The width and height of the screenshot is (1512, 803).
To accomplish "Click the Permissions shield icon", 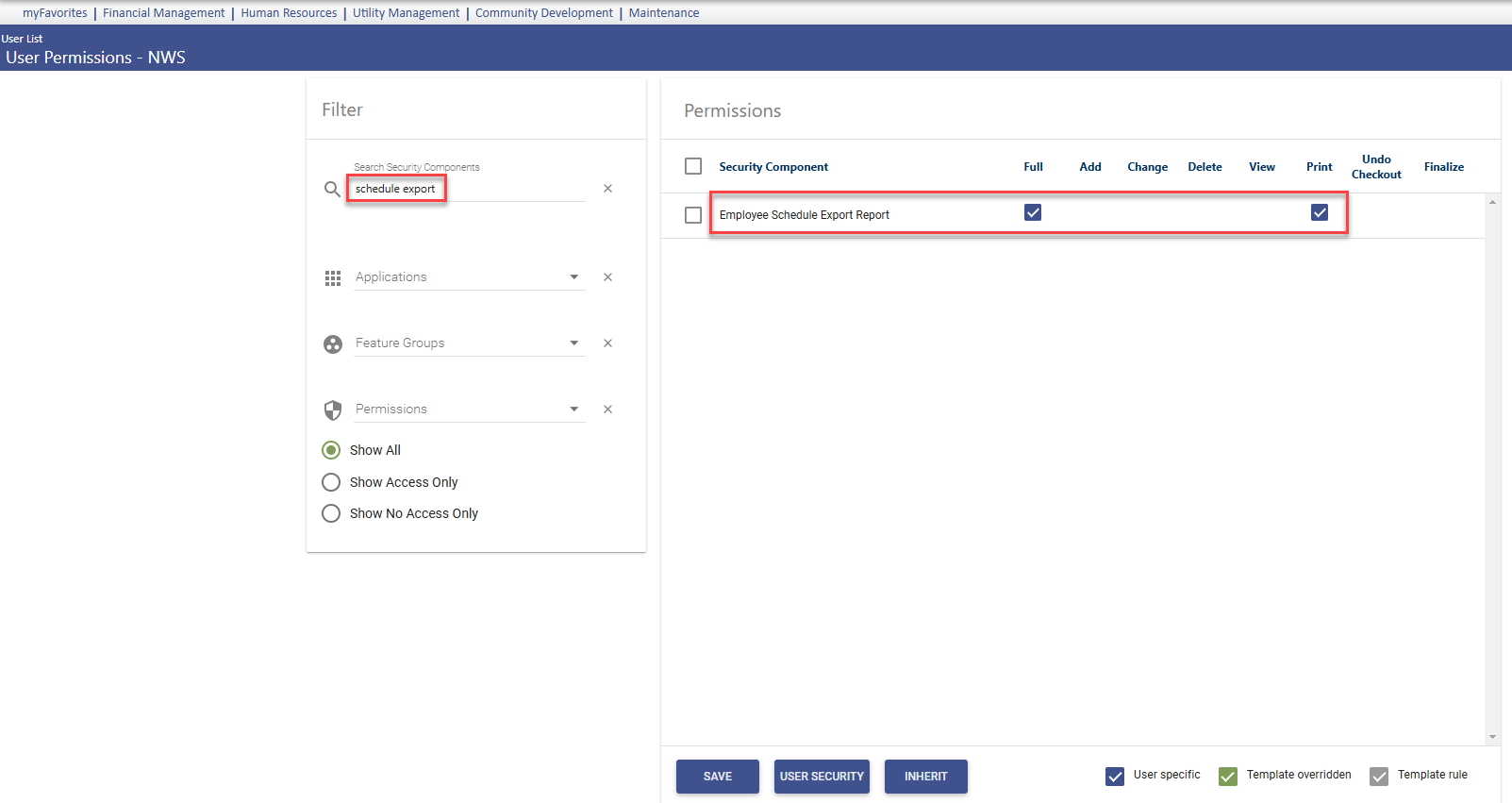I will (x=333, y=410).
